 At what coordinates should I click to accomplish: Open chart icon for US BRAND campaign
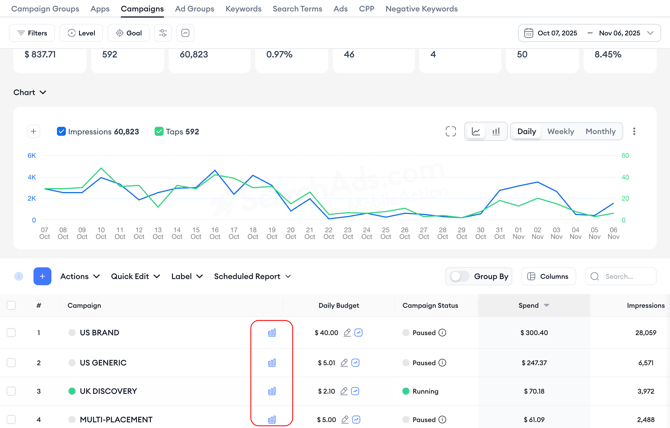point(272,333)
